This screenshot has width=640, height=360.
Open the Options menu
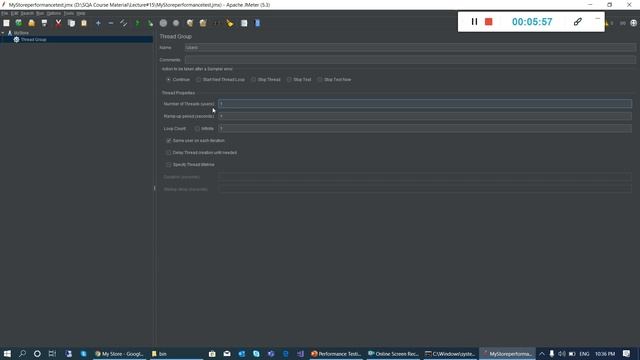pos(53,13)
